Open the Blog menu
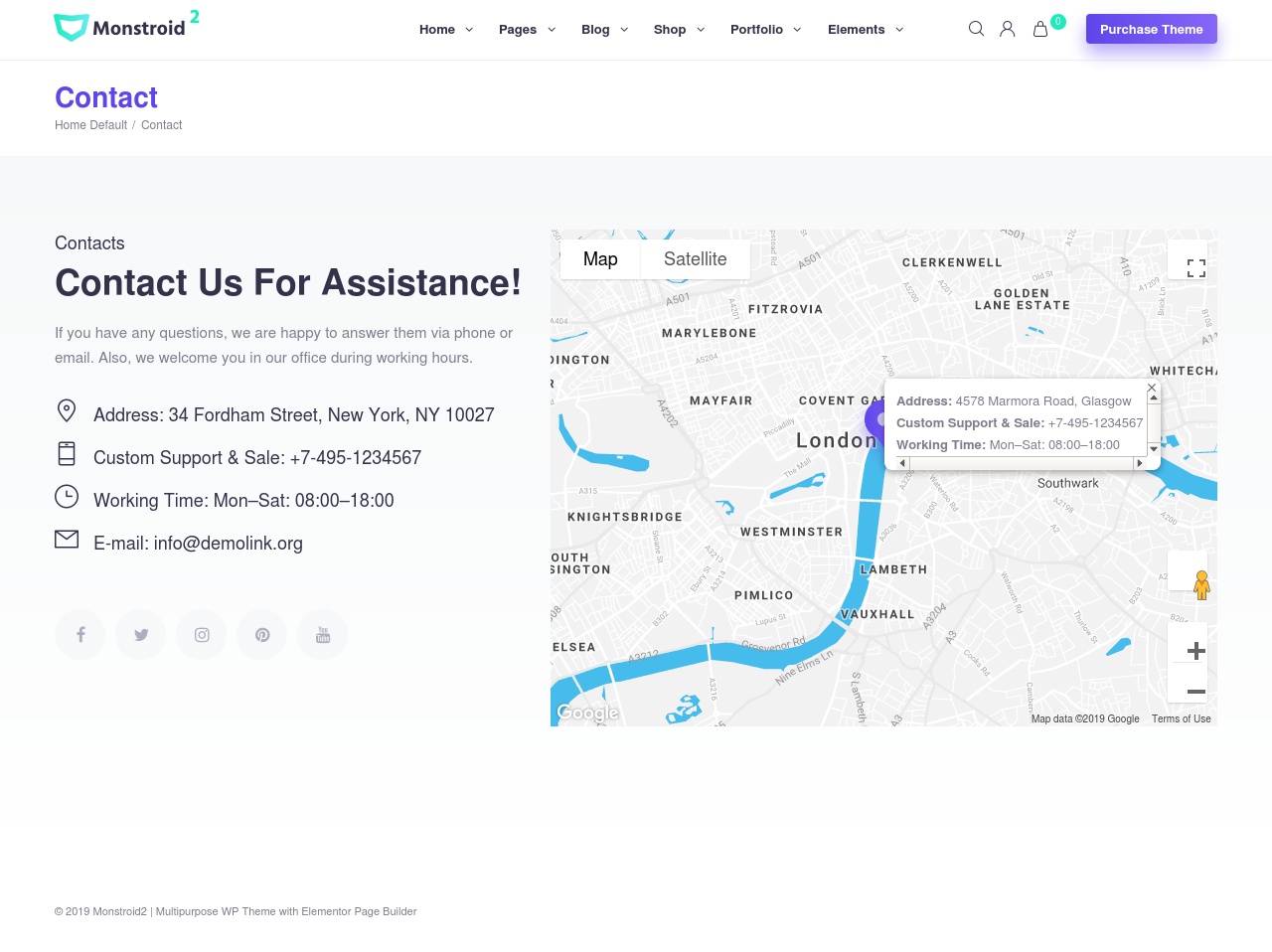This screenshot has width=1272, height=952. pos(595,29)
